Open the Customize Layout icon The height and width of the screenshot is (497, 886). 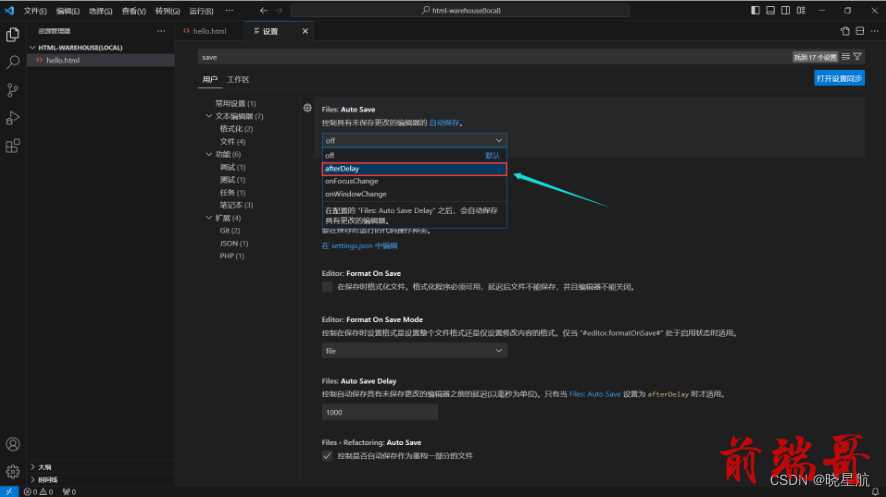801,10
